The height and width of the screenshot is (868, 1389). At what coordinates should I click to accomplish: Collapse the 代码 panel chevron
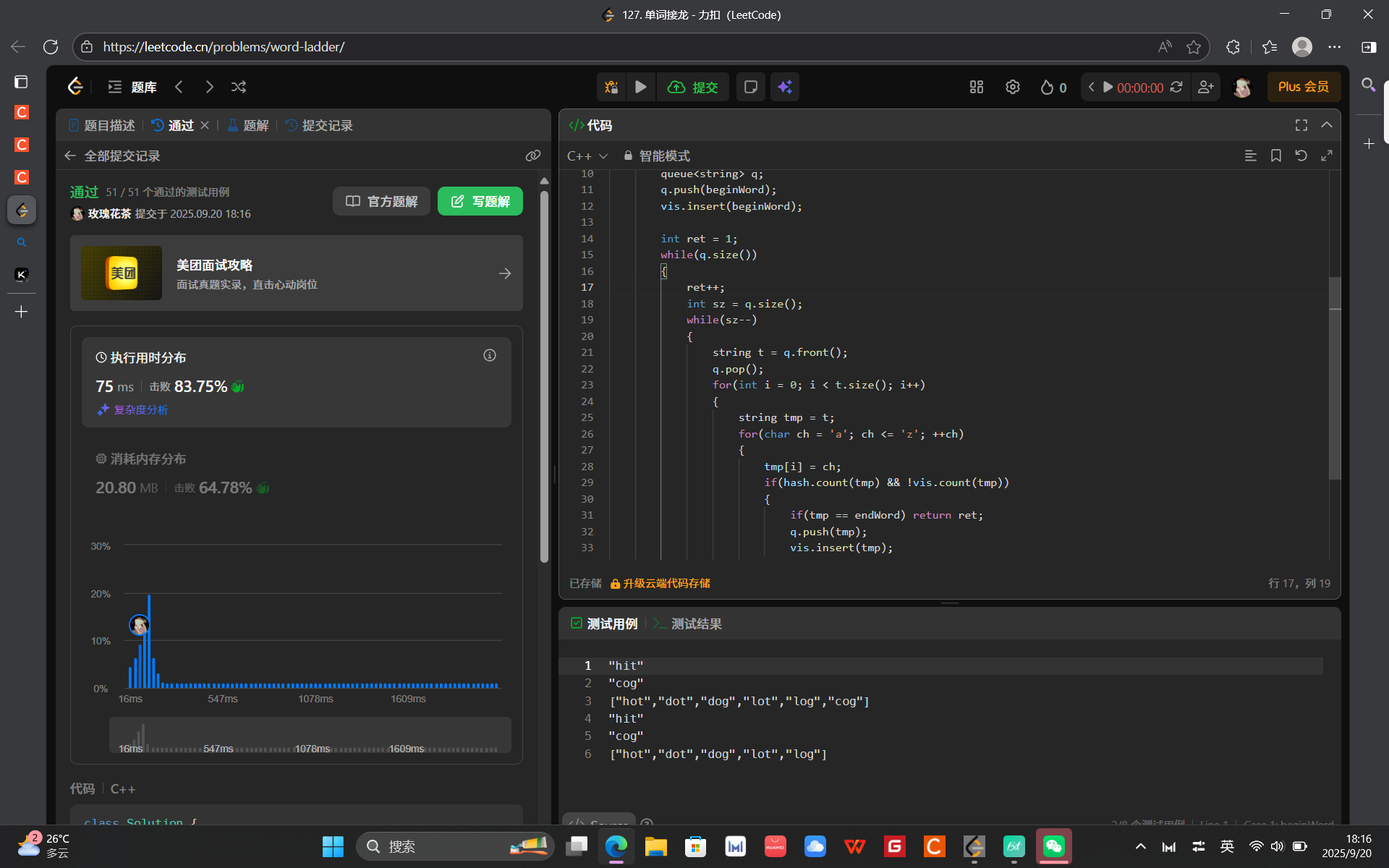click(x=1327, y=125)
